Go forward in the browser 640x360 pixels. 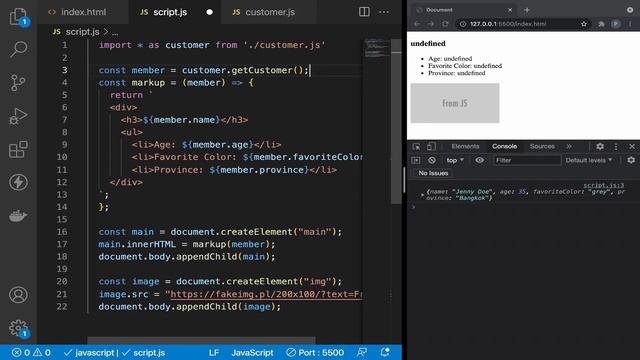click(431, 24)
